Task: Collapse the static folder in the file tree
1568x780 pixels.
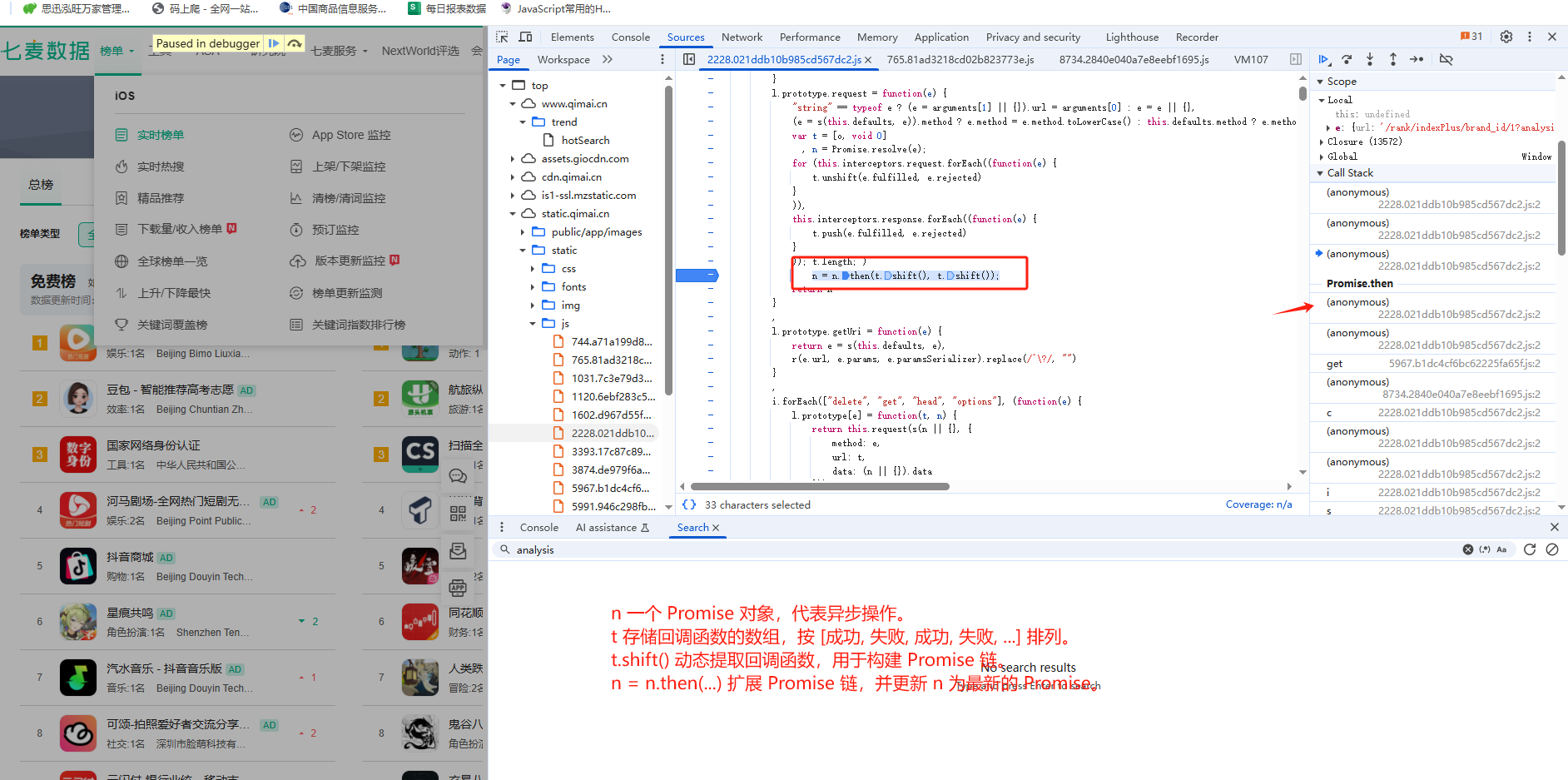Action: pos(524,250)
